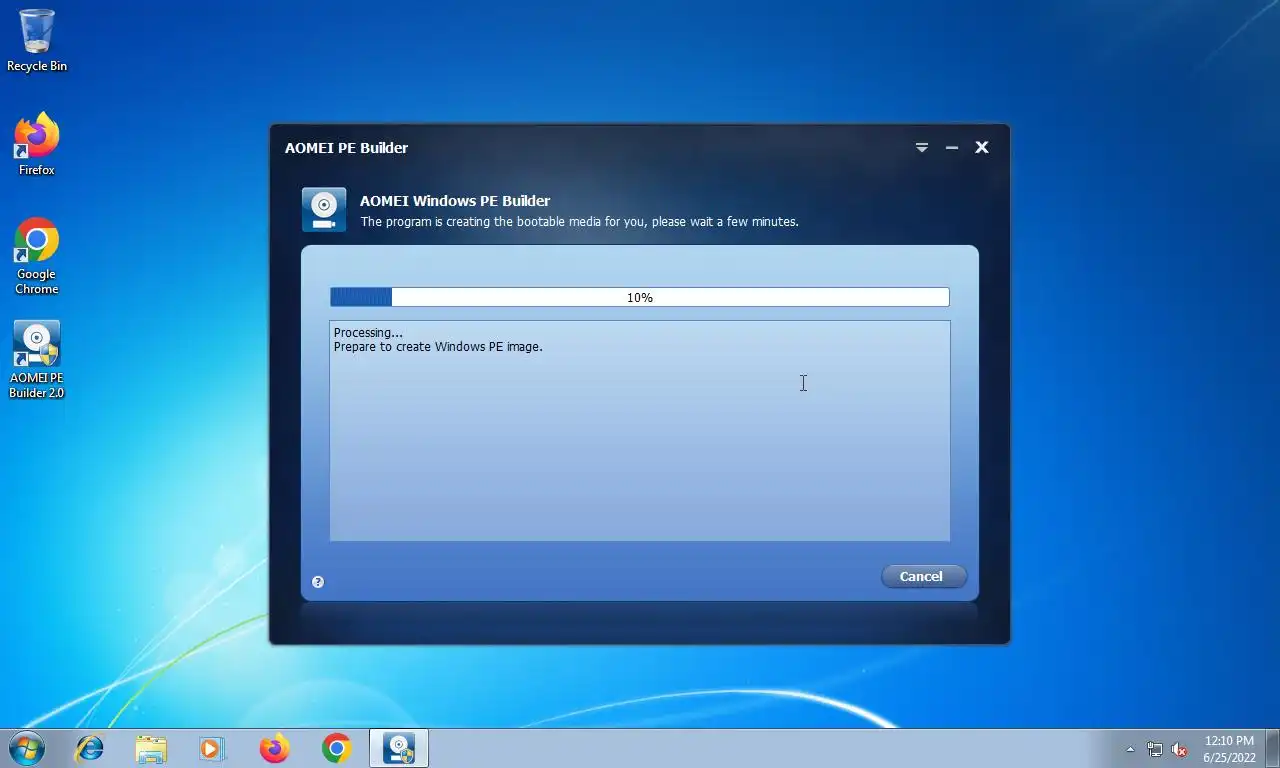
Task: Cancel the bootable media creation
Action: [x=923, y=576]
